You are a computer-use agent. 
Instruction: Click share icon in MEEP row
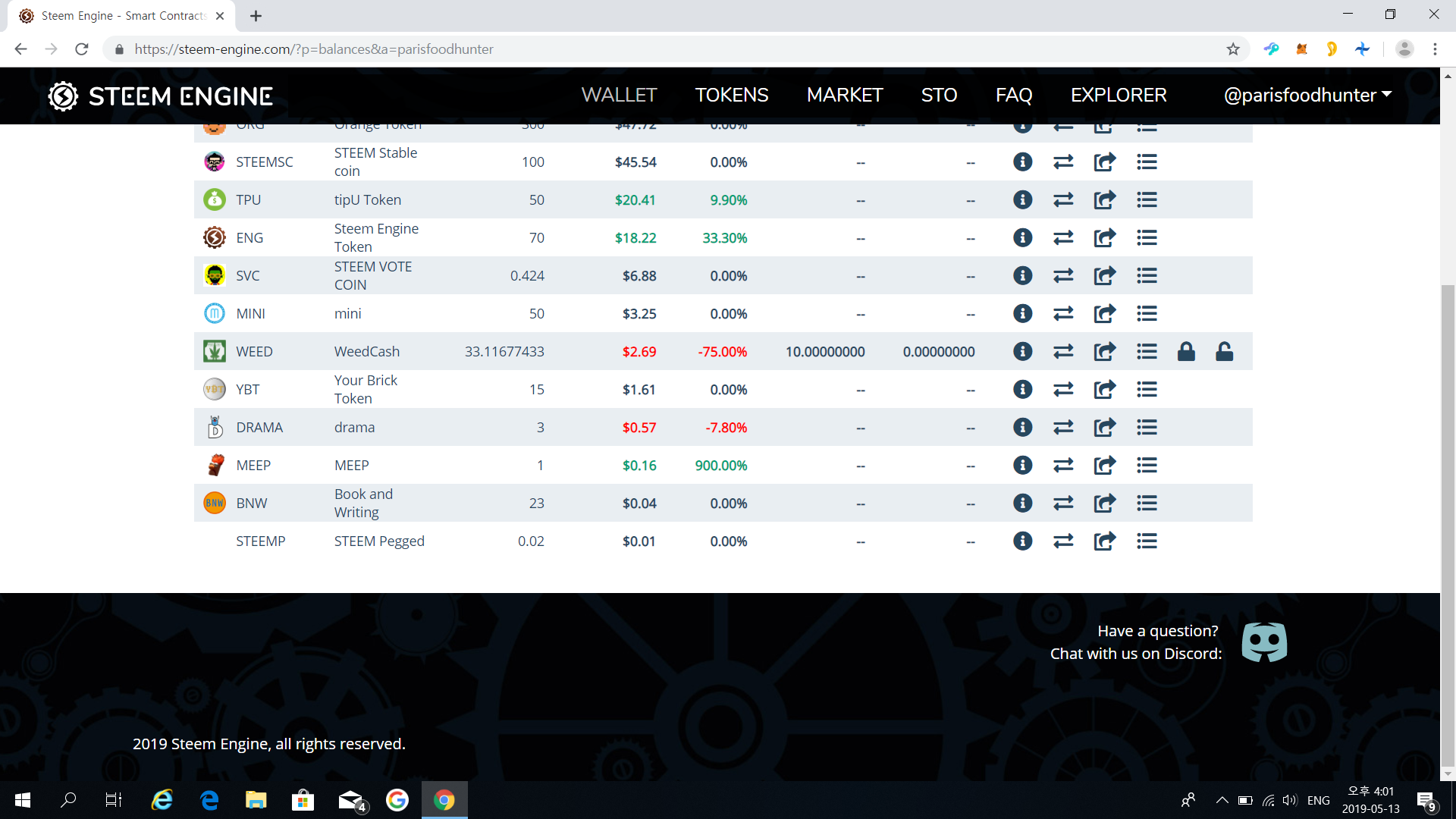click(x=1105, y=465)
